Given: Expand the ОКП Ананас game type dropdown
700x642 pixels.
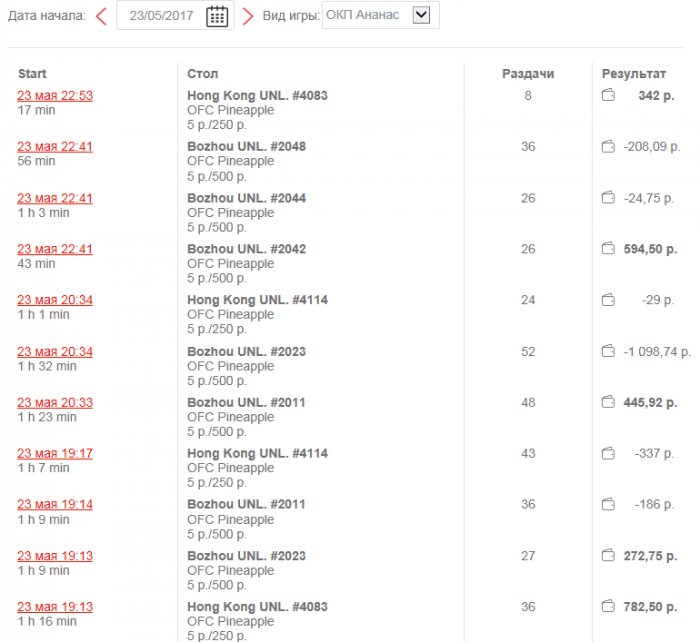Looking at the screenshot, I should (421, 15).
